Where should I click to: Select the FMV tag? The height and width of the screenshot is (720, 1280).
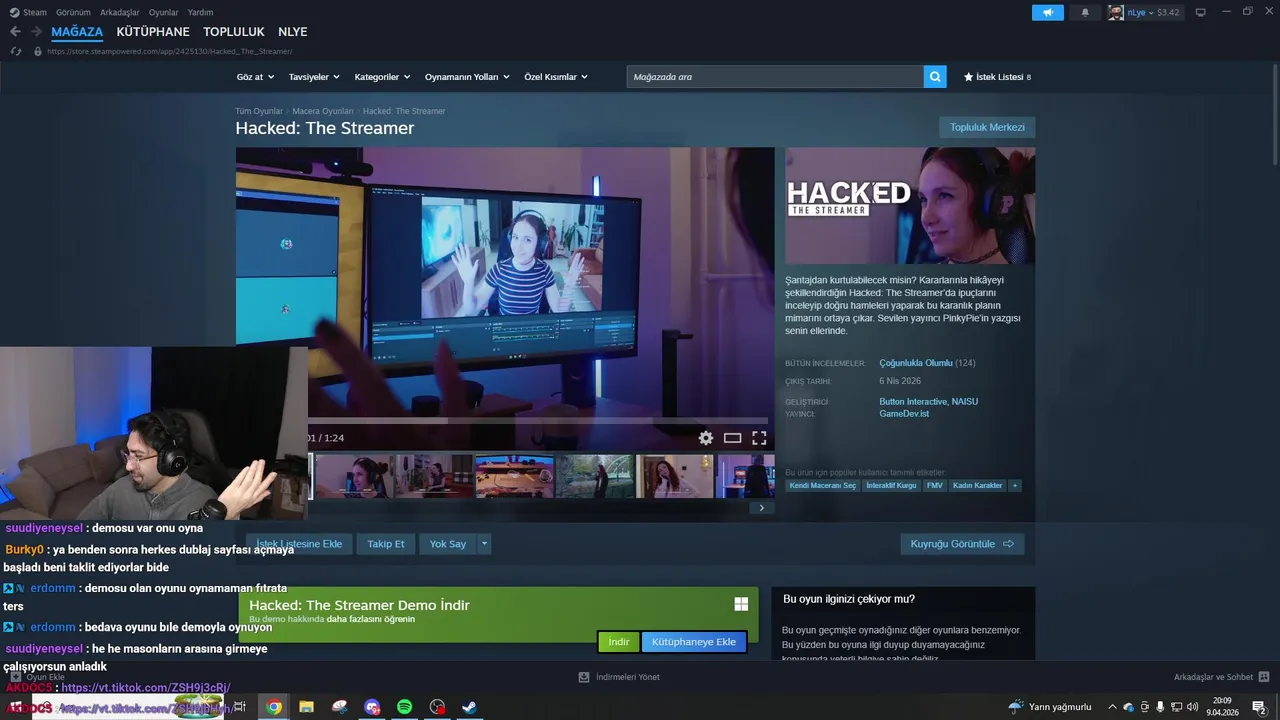(x=934, y=485)
